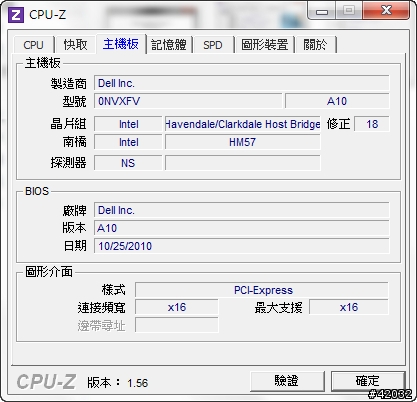Click the 樣式 label
Viewport: 417px width, 402px height.
point(114,290)
